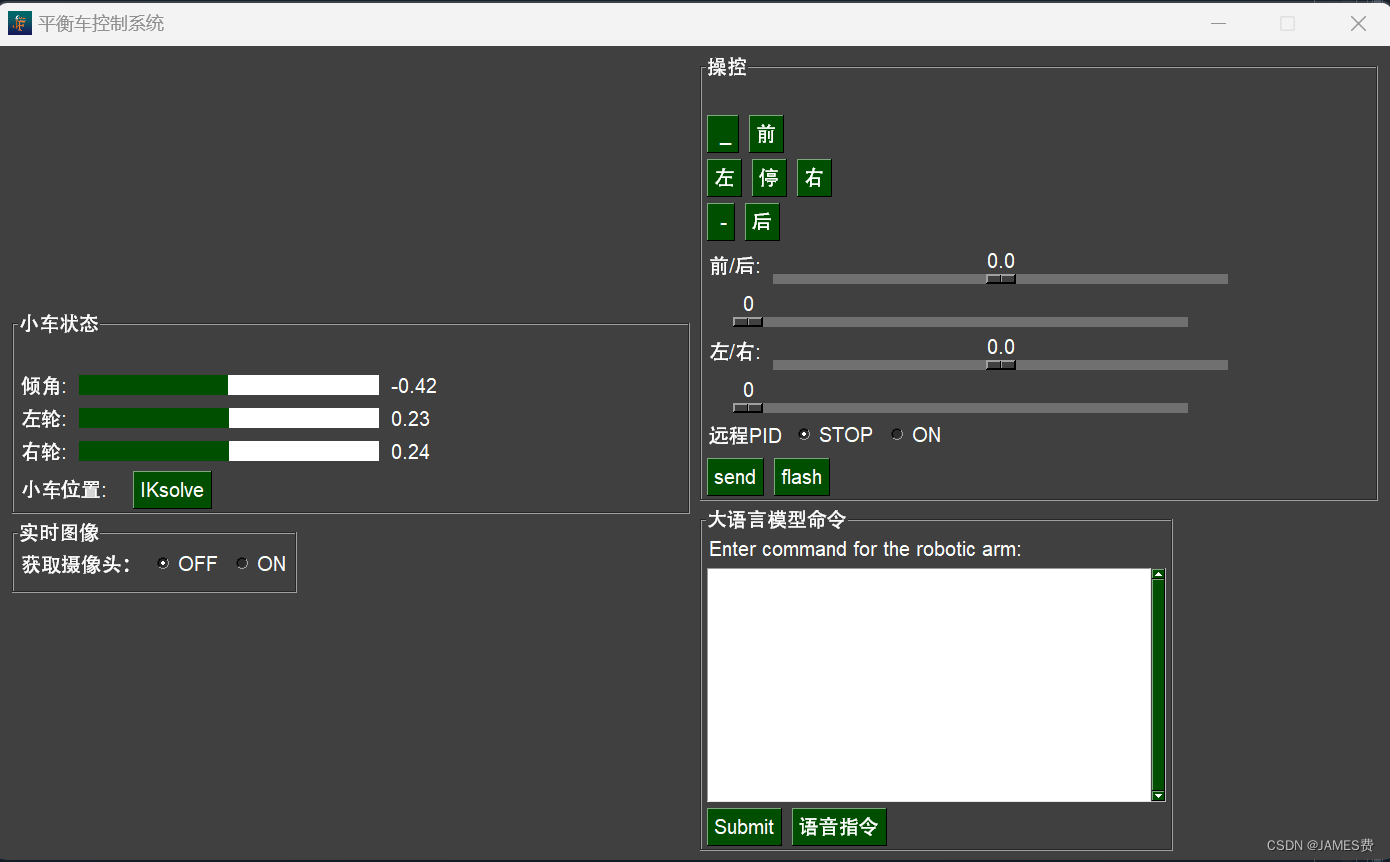Click the text box scrollbar up arrow
The image size is (1390, 862).
pyautogui.click(x=1159, y=574)
